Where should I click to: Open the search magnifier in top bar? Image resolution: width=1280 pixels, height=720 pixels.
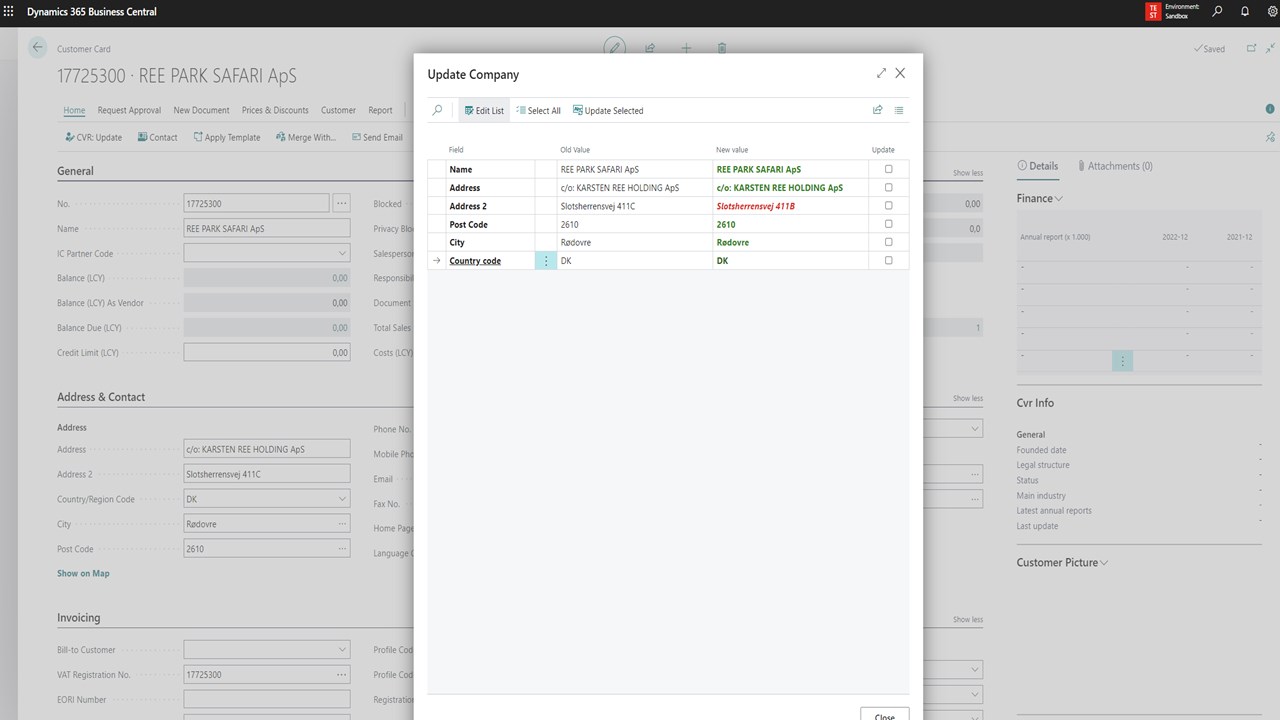pyautogui.click(x=1217, y=12)
